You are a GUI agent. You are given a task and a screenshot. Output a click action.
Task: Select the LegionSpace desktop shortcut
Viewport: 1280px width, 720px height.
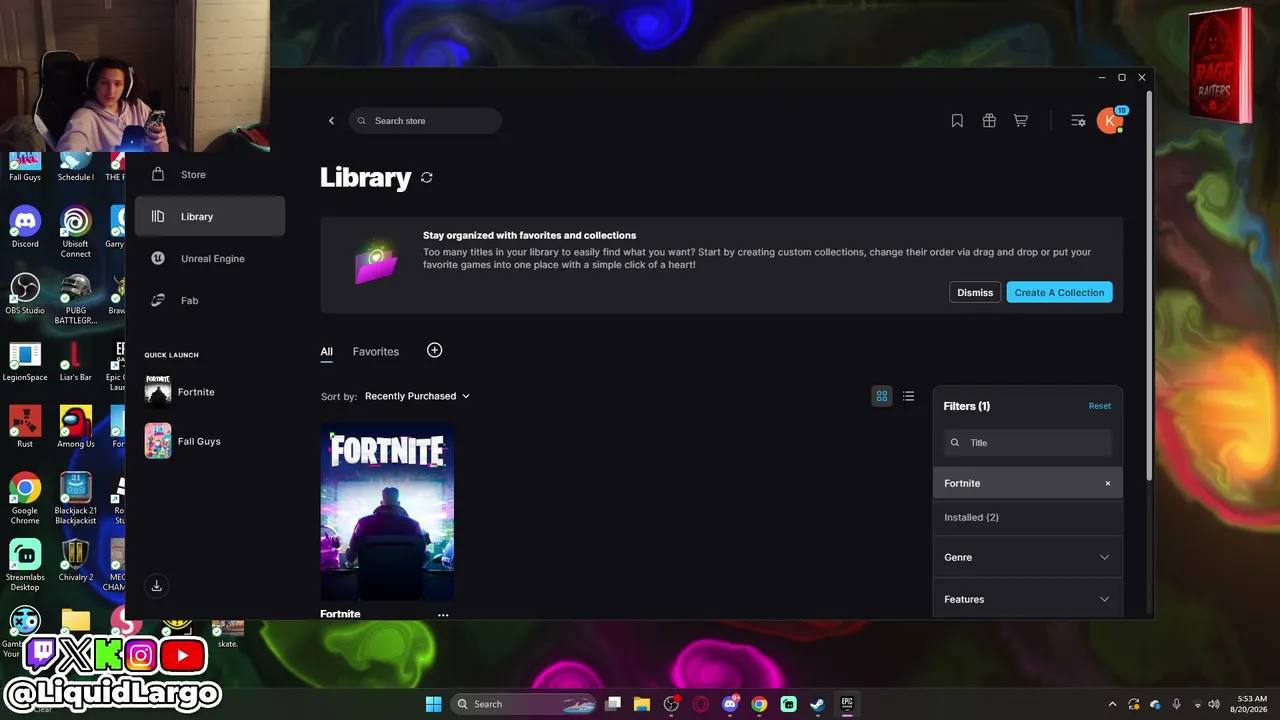(x=25, y=361)
